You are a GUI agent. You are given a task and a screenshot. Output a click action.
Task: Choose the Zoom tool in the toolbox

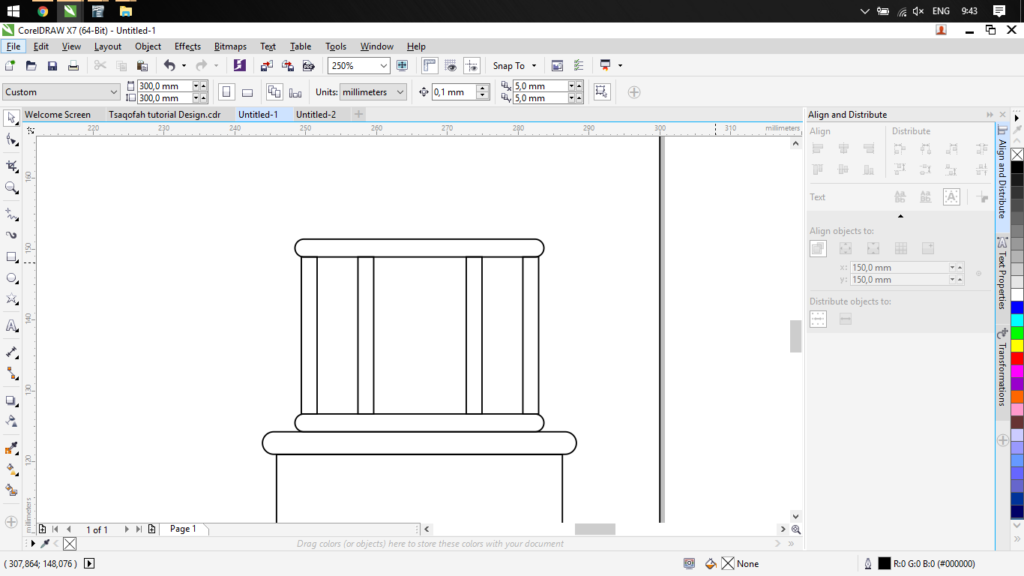12,187
